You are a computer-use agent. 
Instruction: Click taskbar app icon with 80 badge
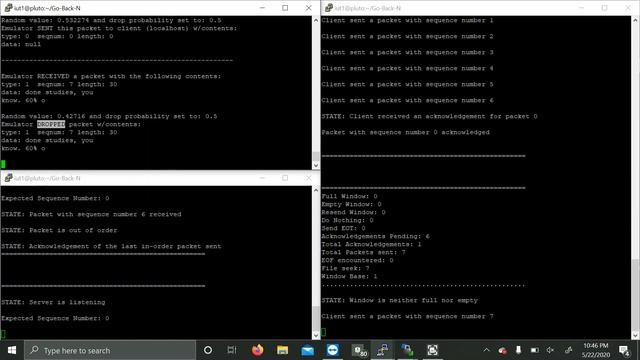click(360, 350)
